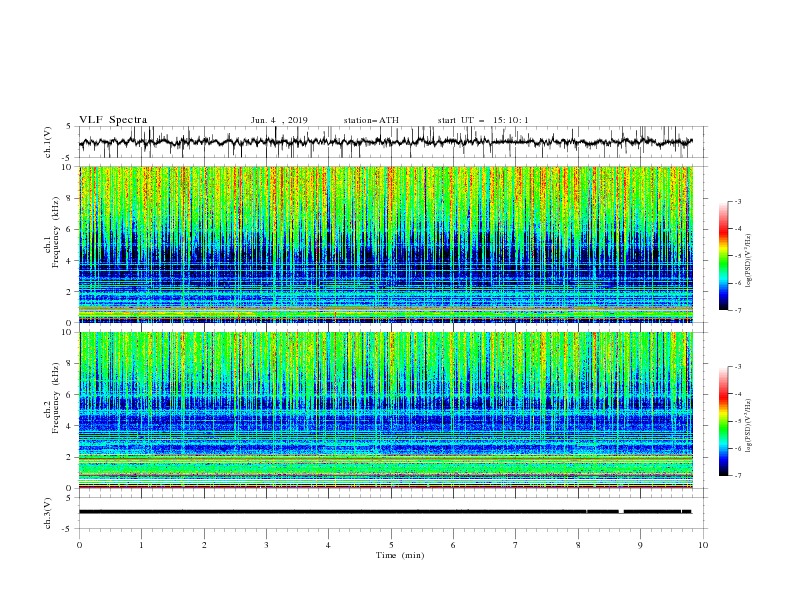Image resolution: width=792 pixels, height=612 pixels.
Task: Click the white gap in ch.3 trace
Action: click(621, 512)
